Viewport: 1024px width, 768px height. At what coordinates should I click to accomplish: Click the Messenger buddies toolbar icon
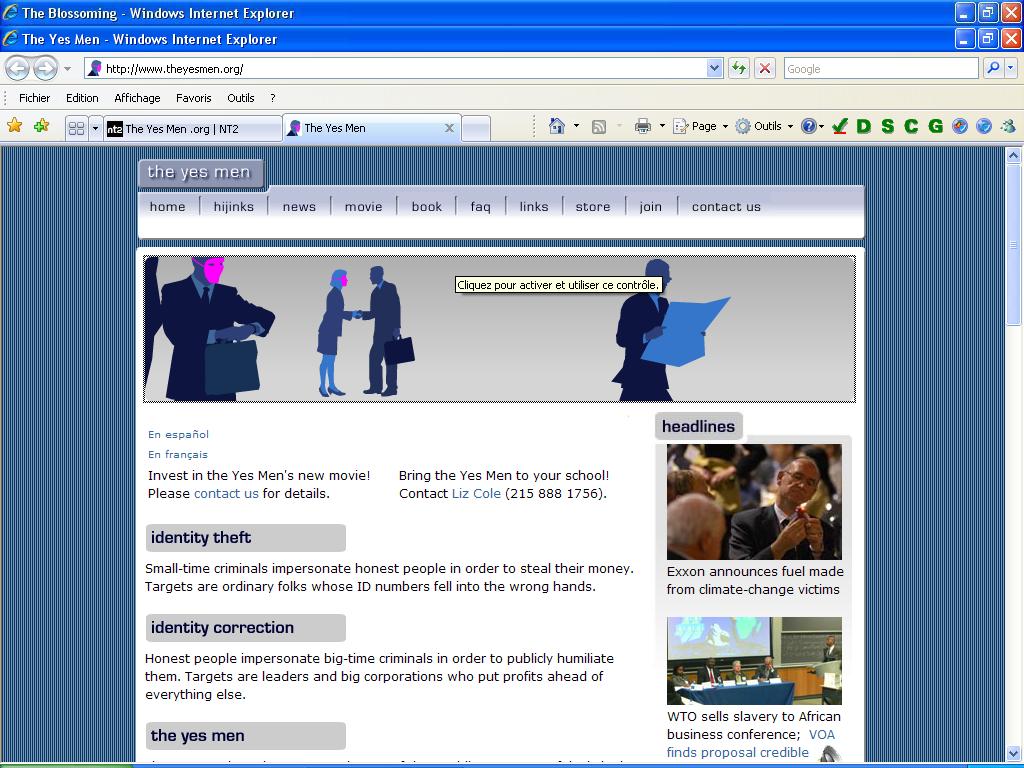click(x=1008, y=126)
